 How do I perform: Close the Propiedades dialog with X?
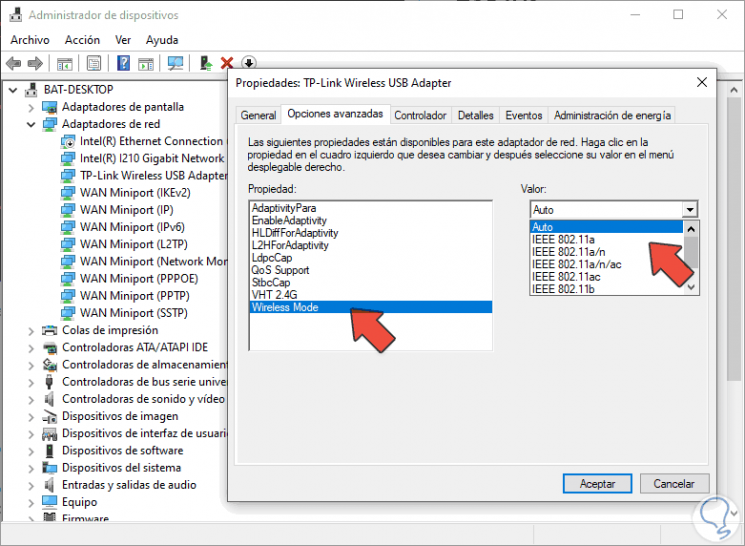(702, 83)
